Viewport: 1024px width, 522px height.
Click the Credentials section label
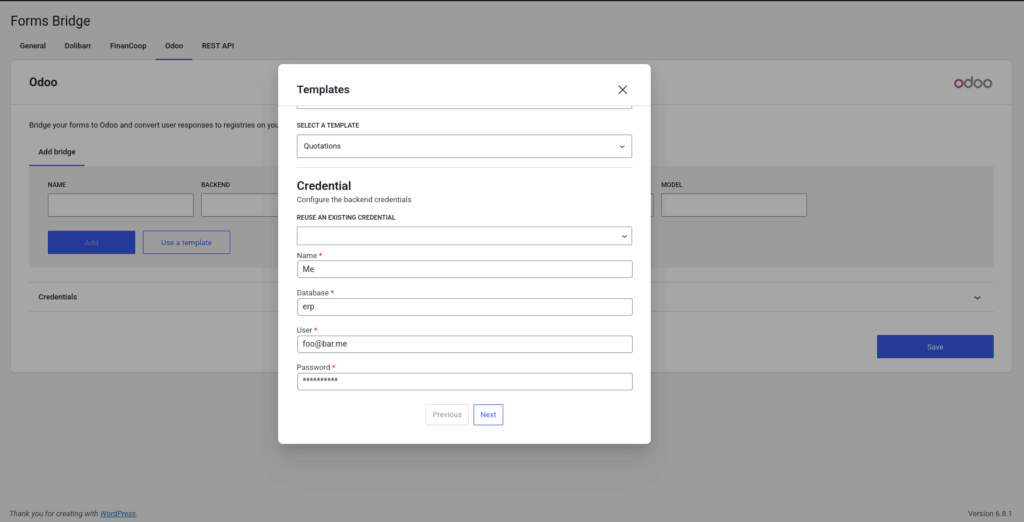(x=57, y=297)
